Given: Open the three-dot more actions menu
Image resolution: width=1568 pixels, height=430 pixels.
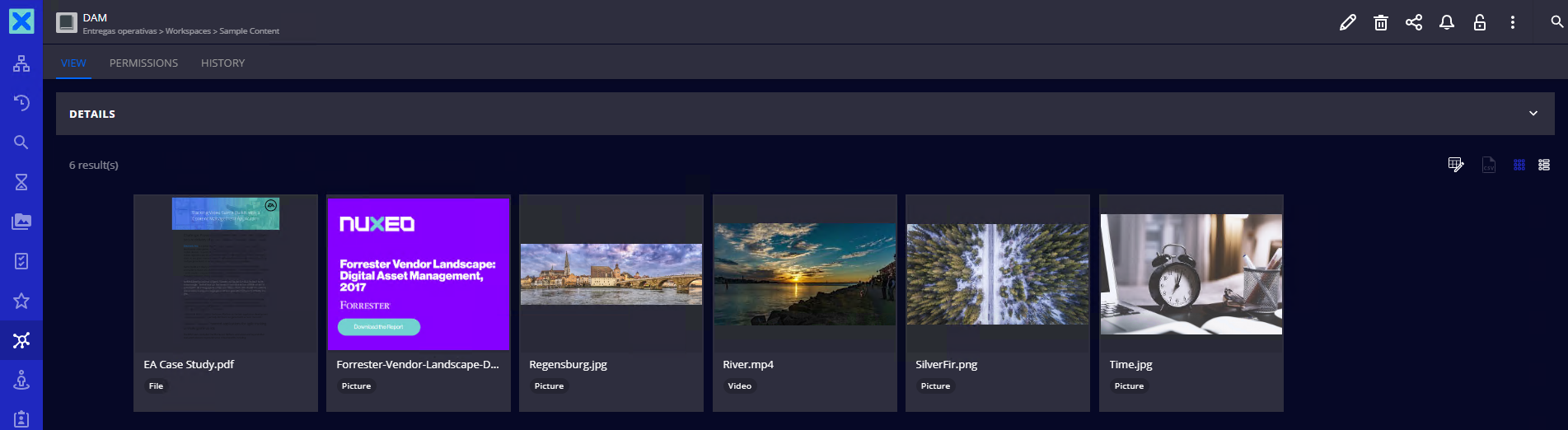Looking at the screenshot, I should 1513,23.
